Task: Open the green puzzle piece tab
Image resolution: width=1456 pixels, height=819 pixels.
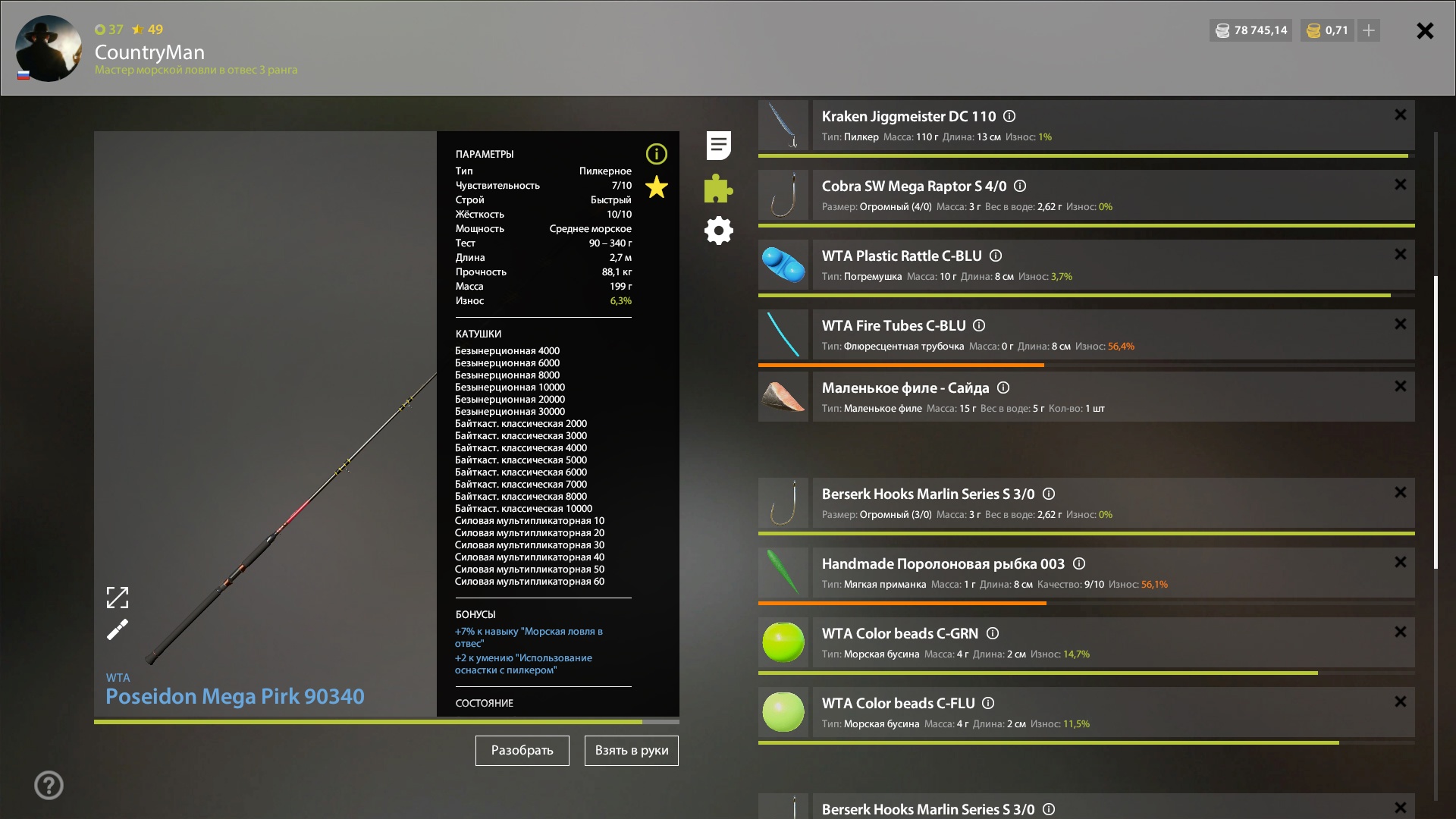Action: click(x=718, y=188)
